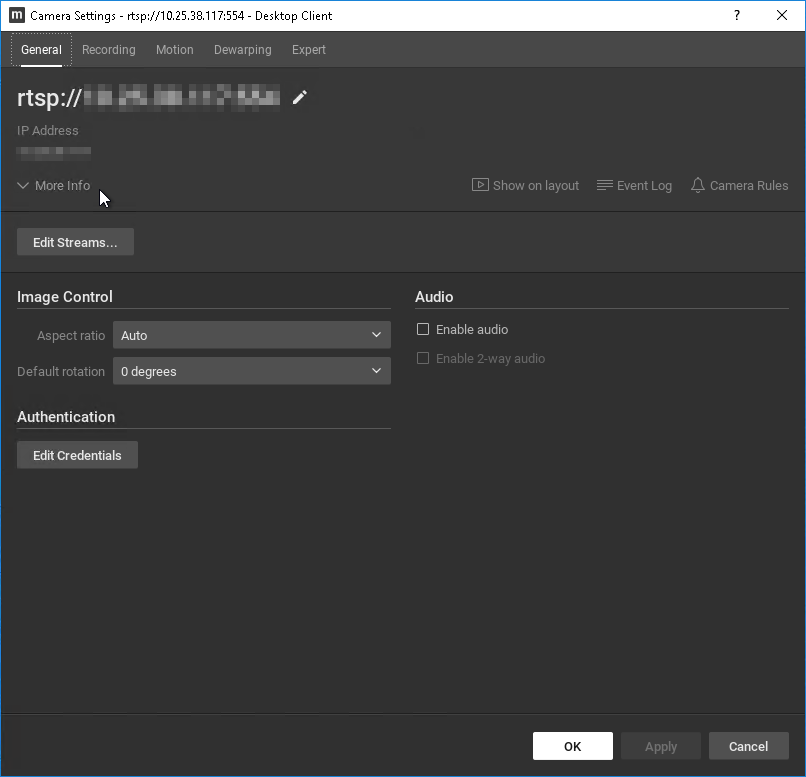
Task: Open the Default rotation dropdown
Action: pyautogui.click(x=251, y=371)
